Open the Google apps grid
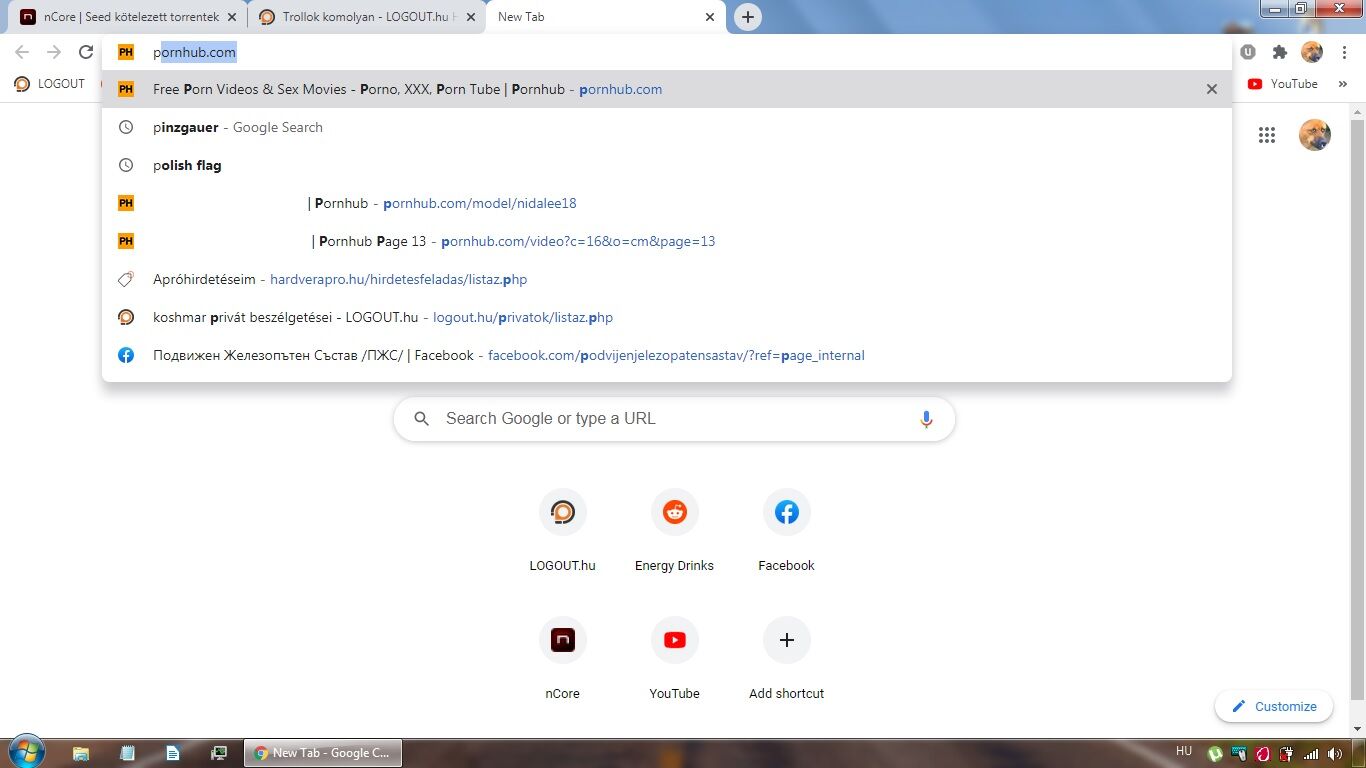 tap(1267, 135)
